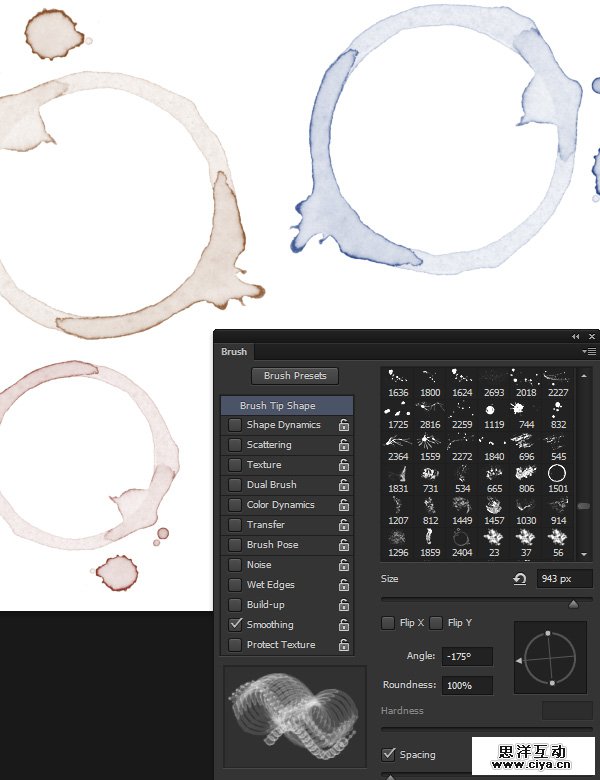Image resolution: width=600 pixels, height=780 pixels.
Task: Click the Size slider handle
Action: click(x=573, y=604)
